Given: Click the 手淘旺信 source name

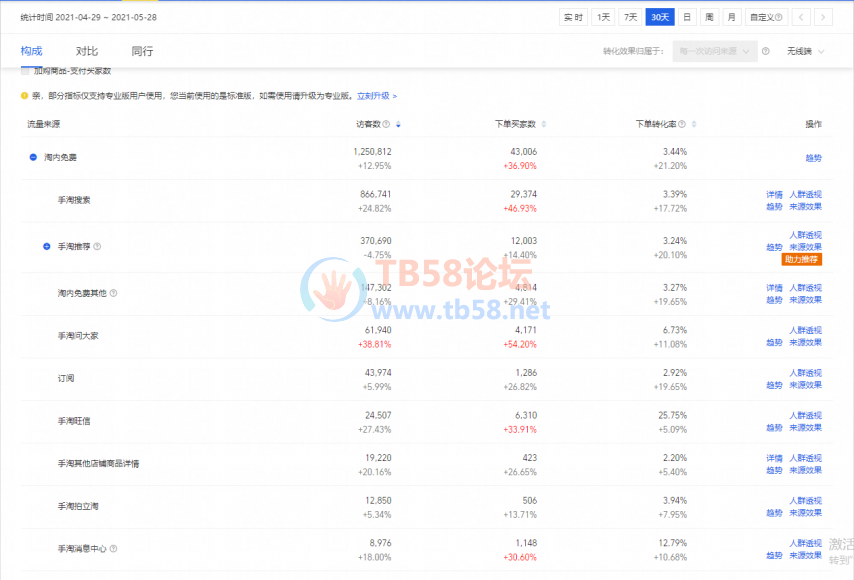Looking at the screenshot, I should 74,421.
